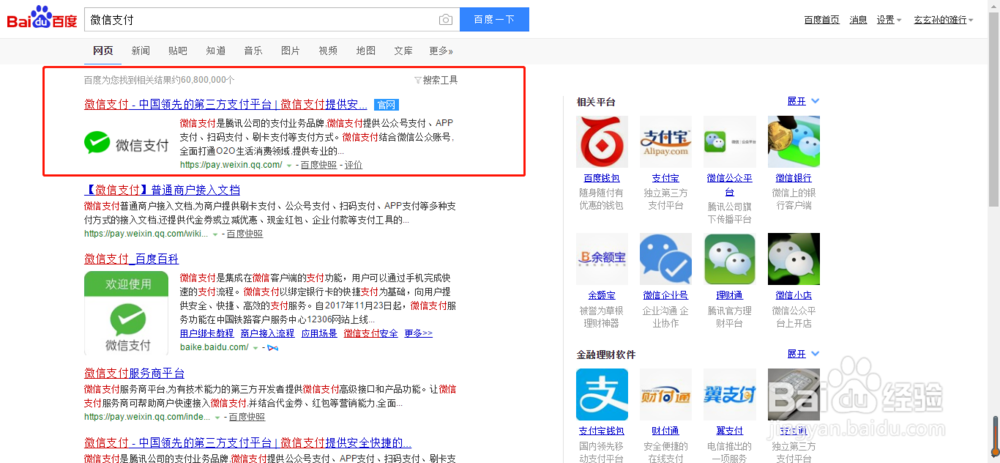
Task: Expand arrow beside baike.baidu.com/ URL
Action: click(256, 348)
